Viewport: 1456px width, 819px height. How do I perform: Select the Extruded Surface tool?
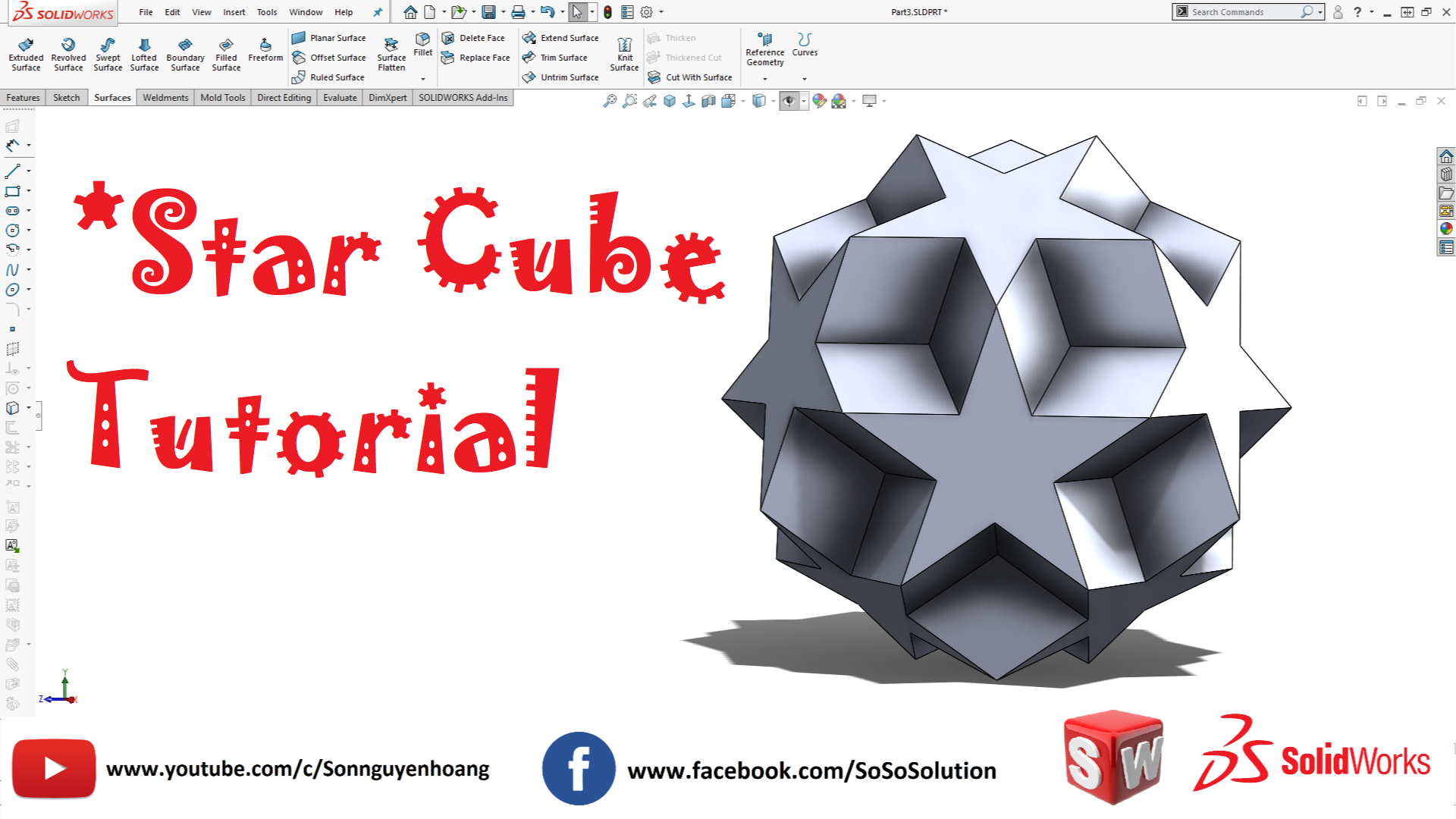point(26,53)
